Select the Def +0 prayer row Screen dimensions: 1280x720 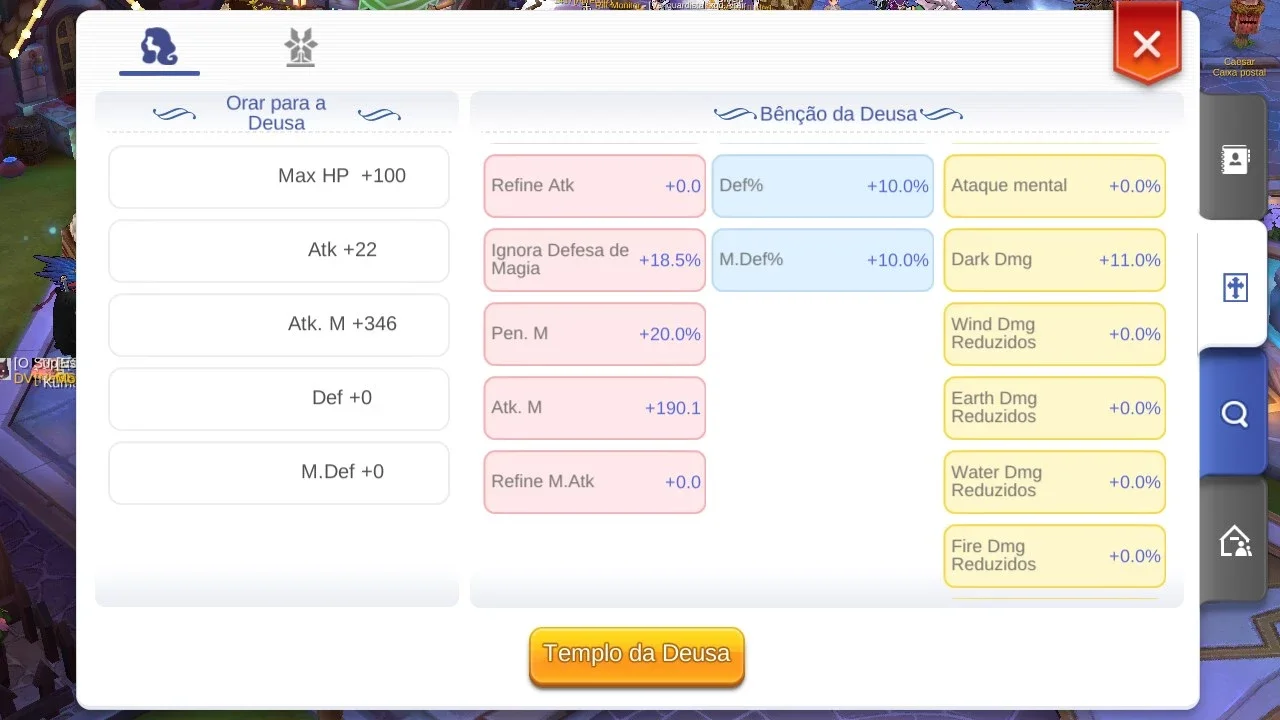pos(279,399)
